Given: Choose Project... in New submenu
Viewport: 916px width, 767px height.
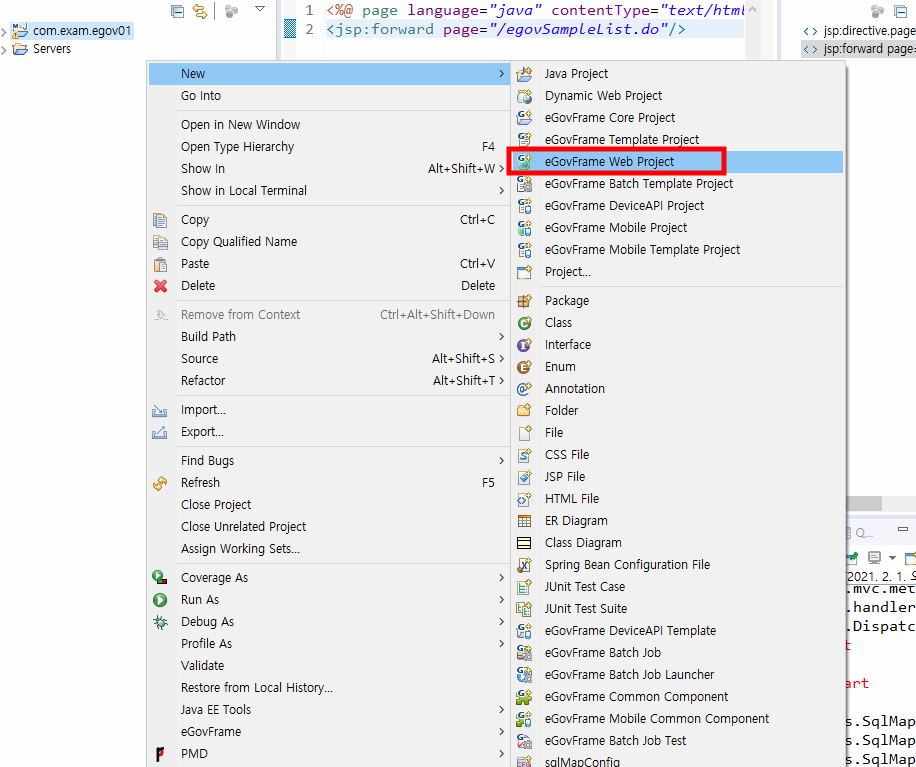Looking at the screenshot, I should pyautogui.click(x=678, y=272).
